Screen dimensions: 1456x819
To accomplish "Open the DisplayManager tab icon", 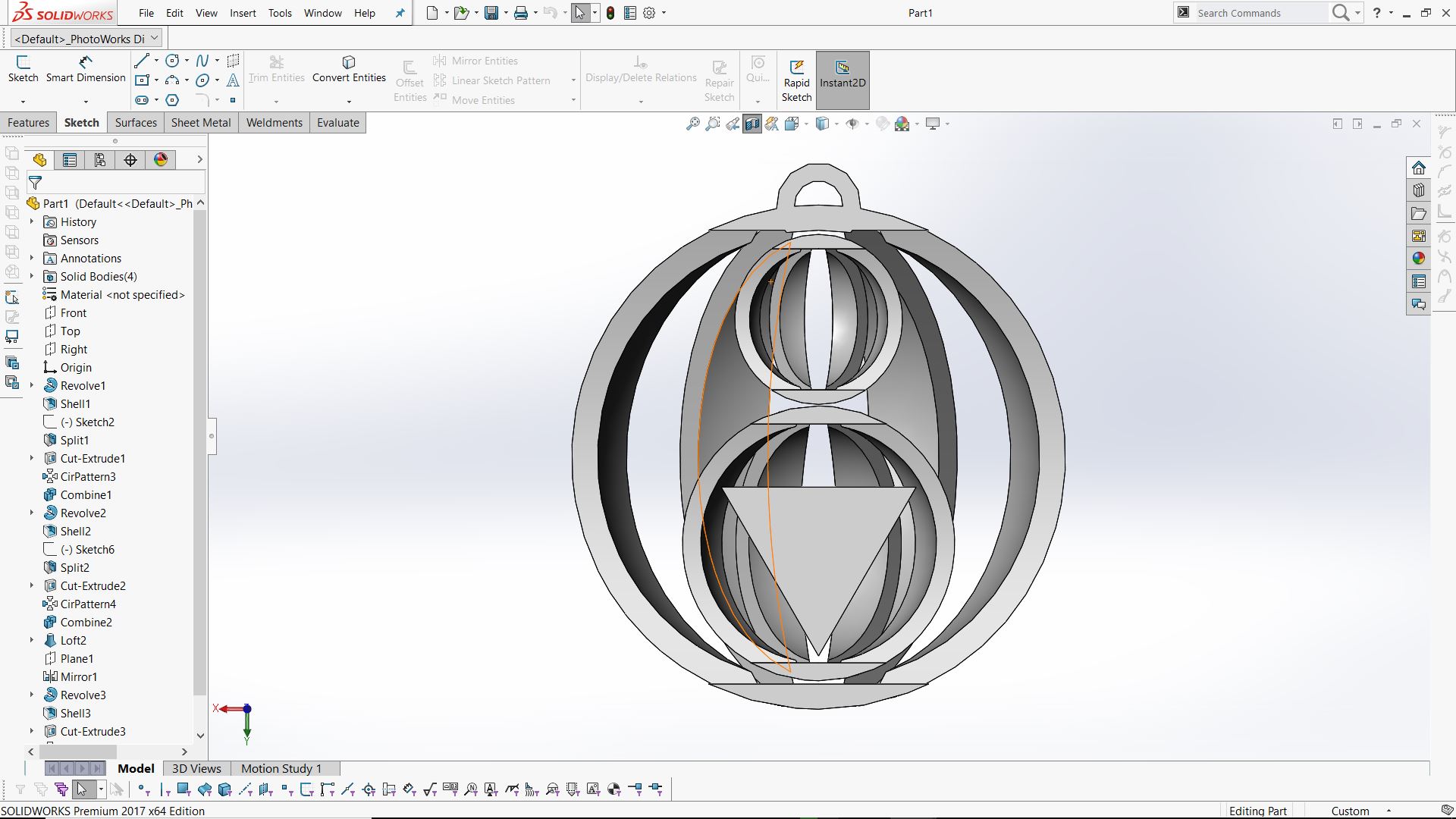I will (161, 160).
